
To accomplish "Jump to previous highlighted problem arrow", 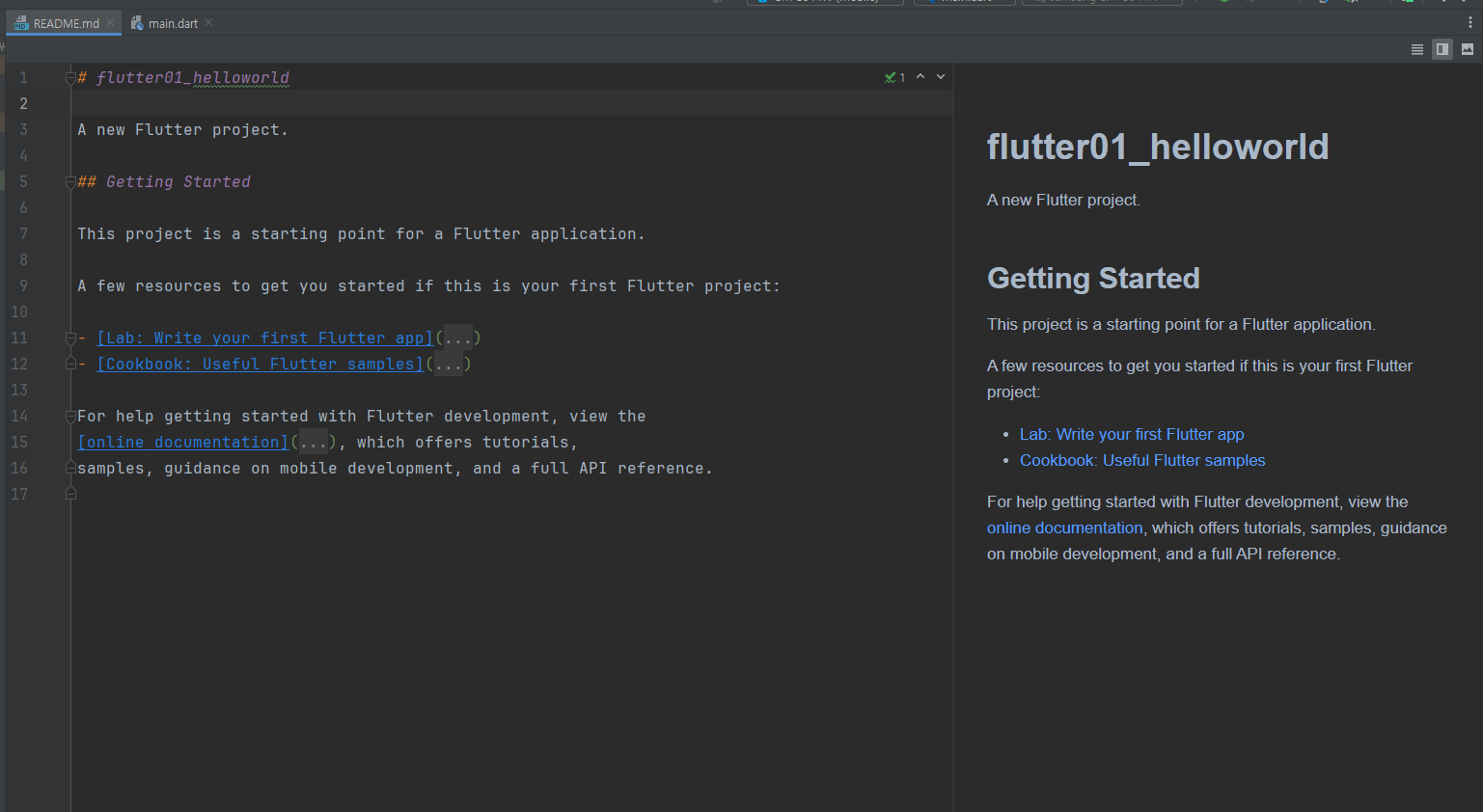I will 920,77.
